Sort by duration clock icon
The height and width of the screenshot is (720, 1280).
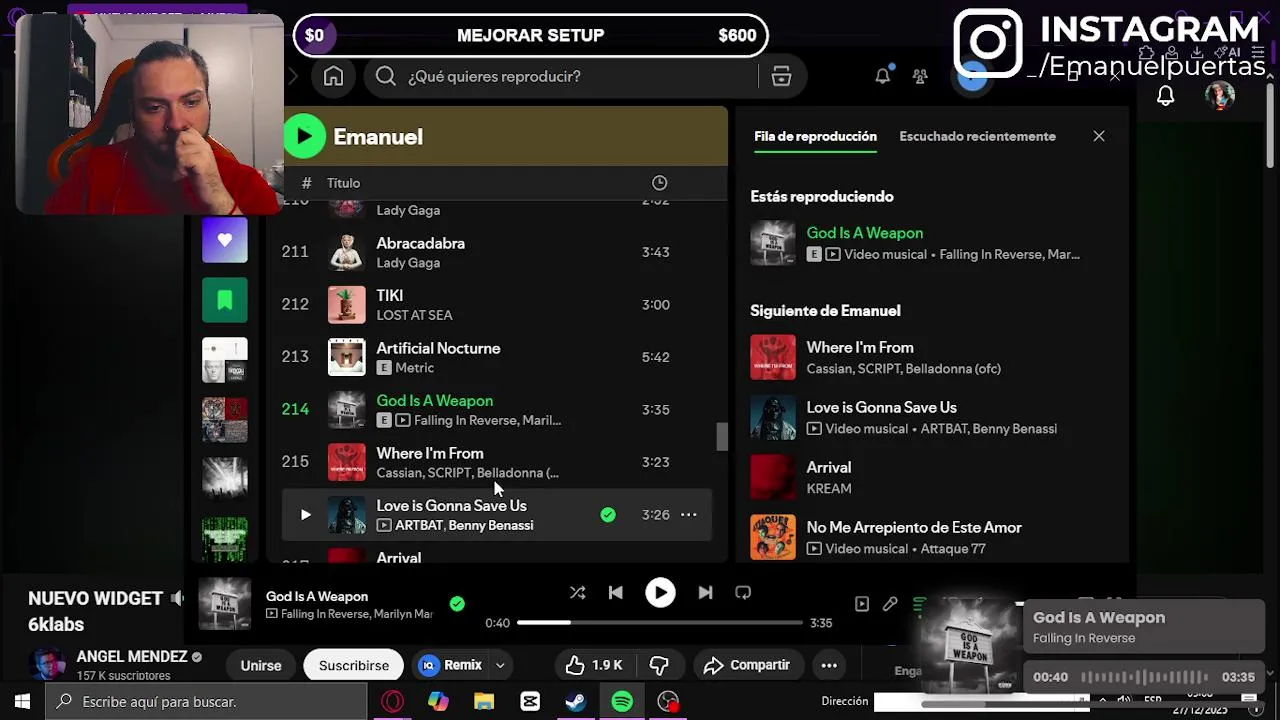coord(659,182)
